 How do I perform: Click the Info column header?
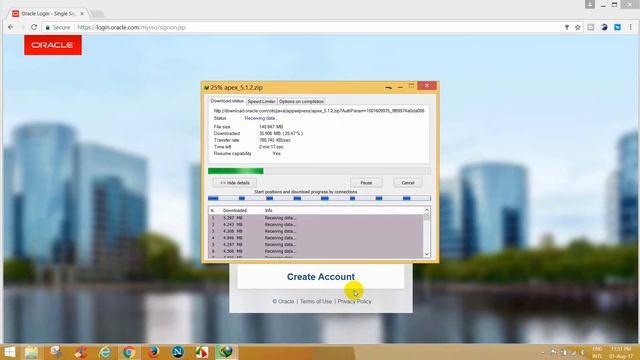[269, 210]
